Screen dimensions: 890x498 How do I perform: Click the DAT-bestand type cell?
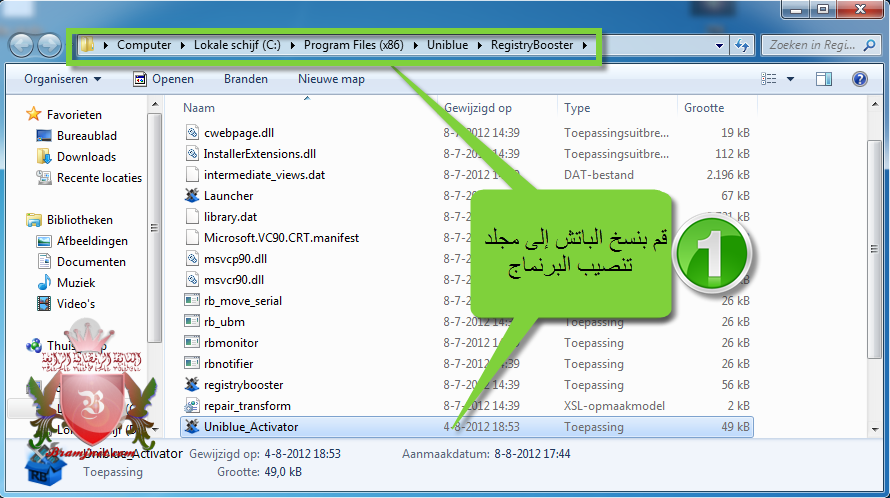coord(599,175)
